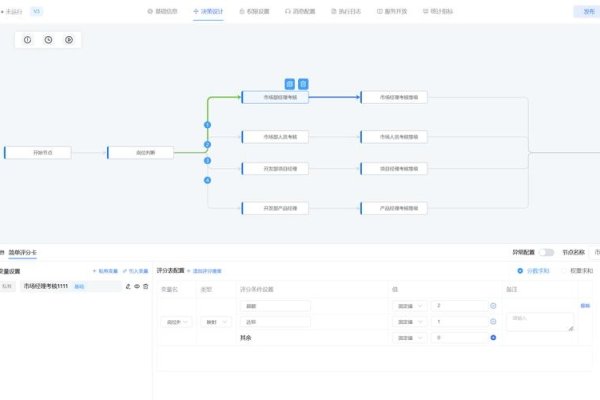Viewport: 600px width, 400px height.
Task: Click the import variable link in 变量设置
Action: click(135, 271)
